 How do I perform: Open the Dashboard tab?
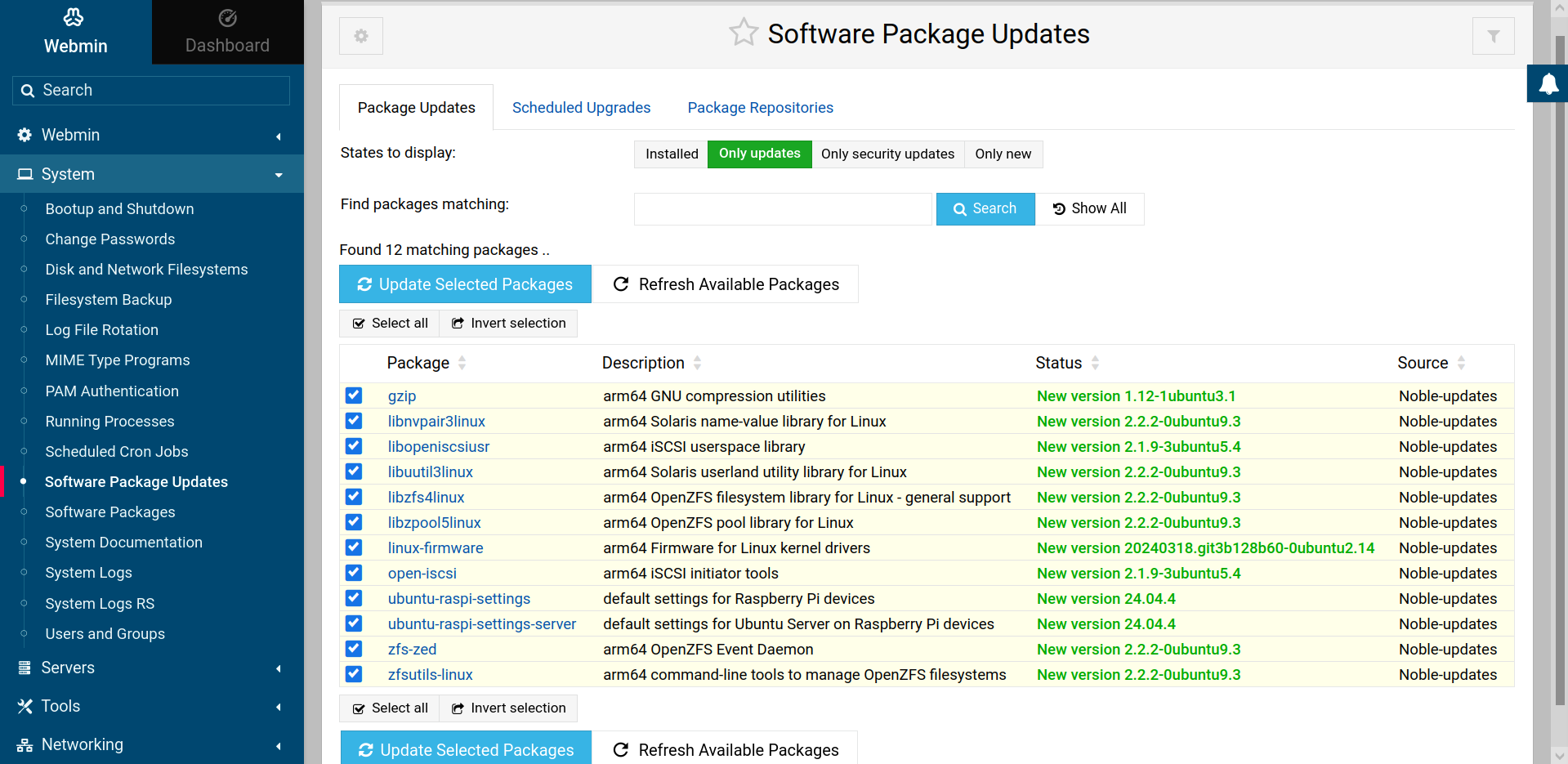227,32
